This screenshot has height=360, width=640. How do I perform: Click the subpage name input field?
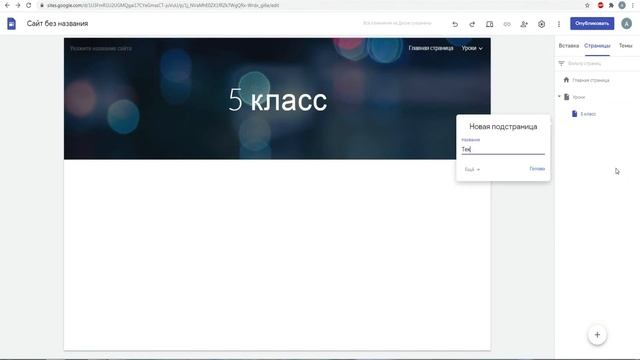click(503, 149)
